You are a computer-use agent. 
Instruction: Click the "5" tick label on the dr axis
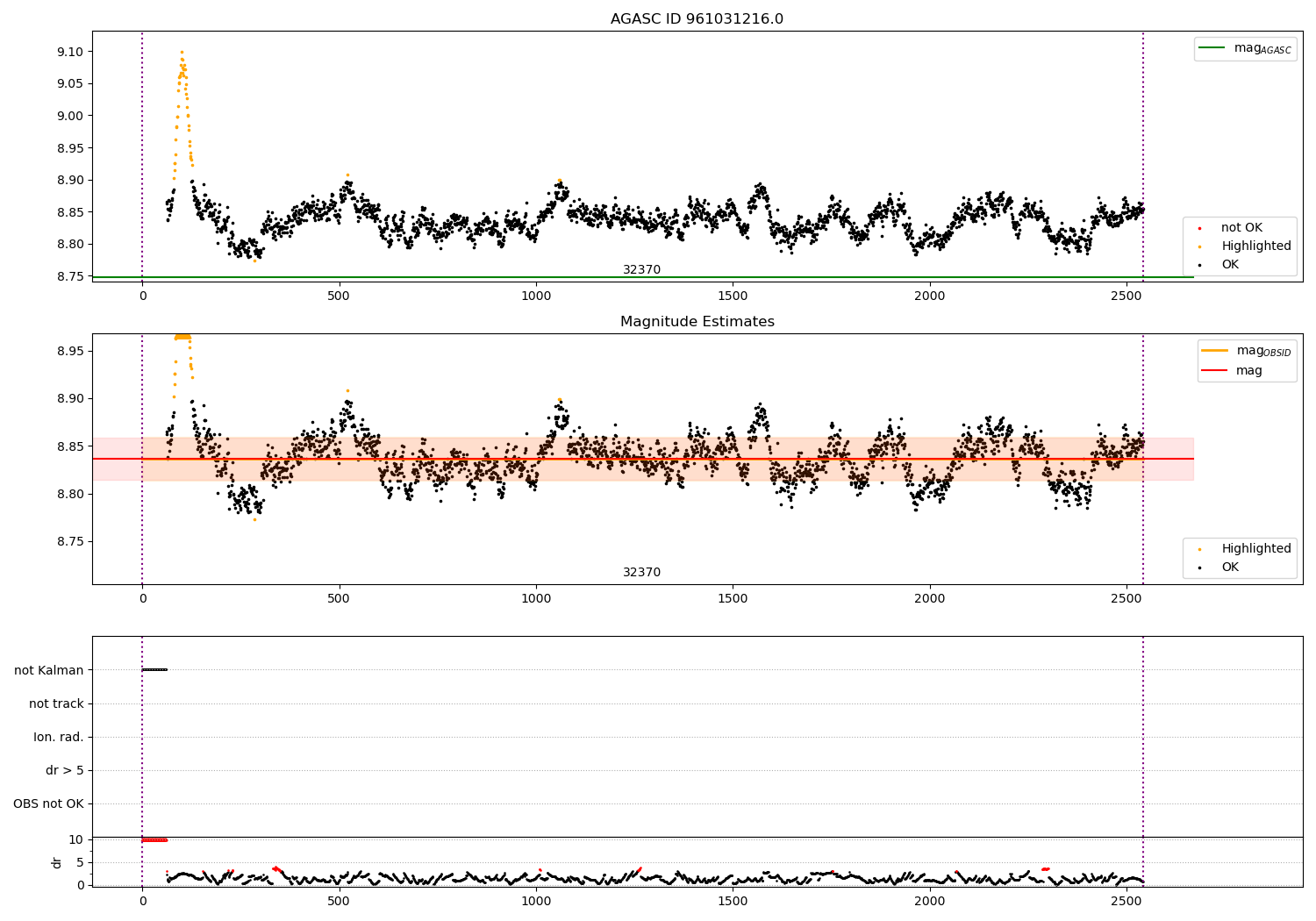pos(80,862)
